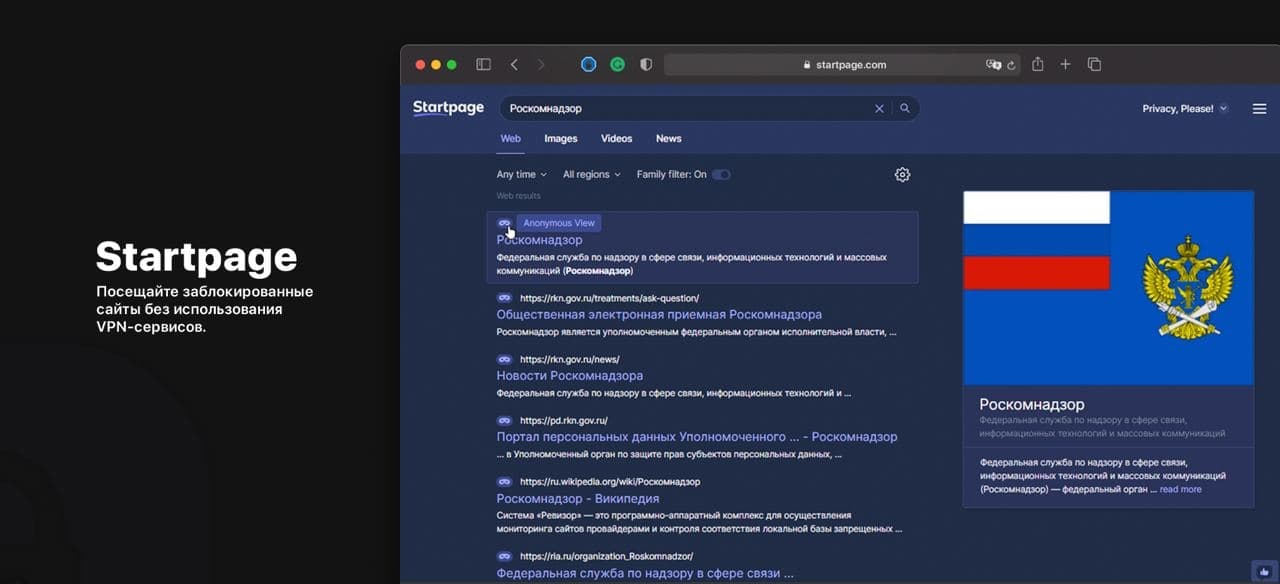Open the Share icon in Safari toolbar
Screen dimensions: 1280x584
click(x=1038, y=64)
